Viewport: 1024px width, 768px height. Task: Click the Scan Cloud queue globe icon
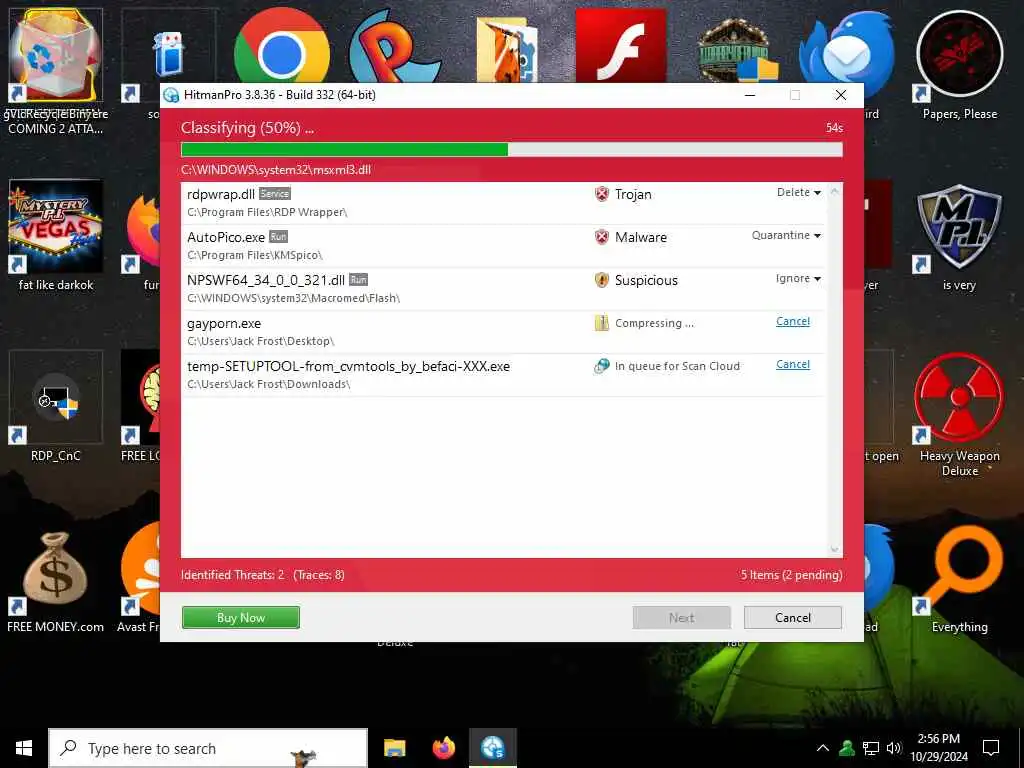point(601,366)
